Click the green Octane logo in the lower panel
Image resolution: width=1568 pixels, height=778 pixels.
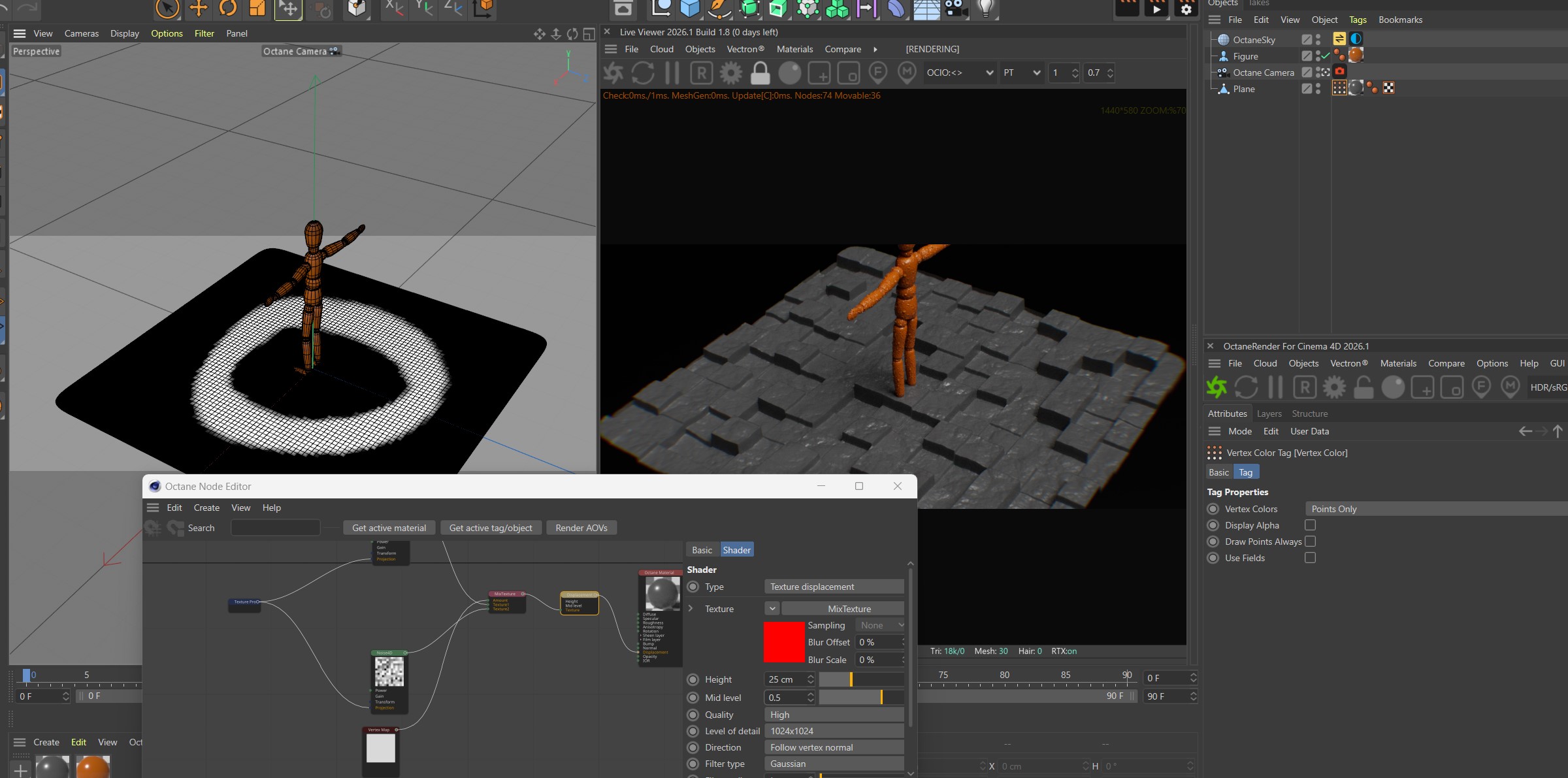(1217, 387)
